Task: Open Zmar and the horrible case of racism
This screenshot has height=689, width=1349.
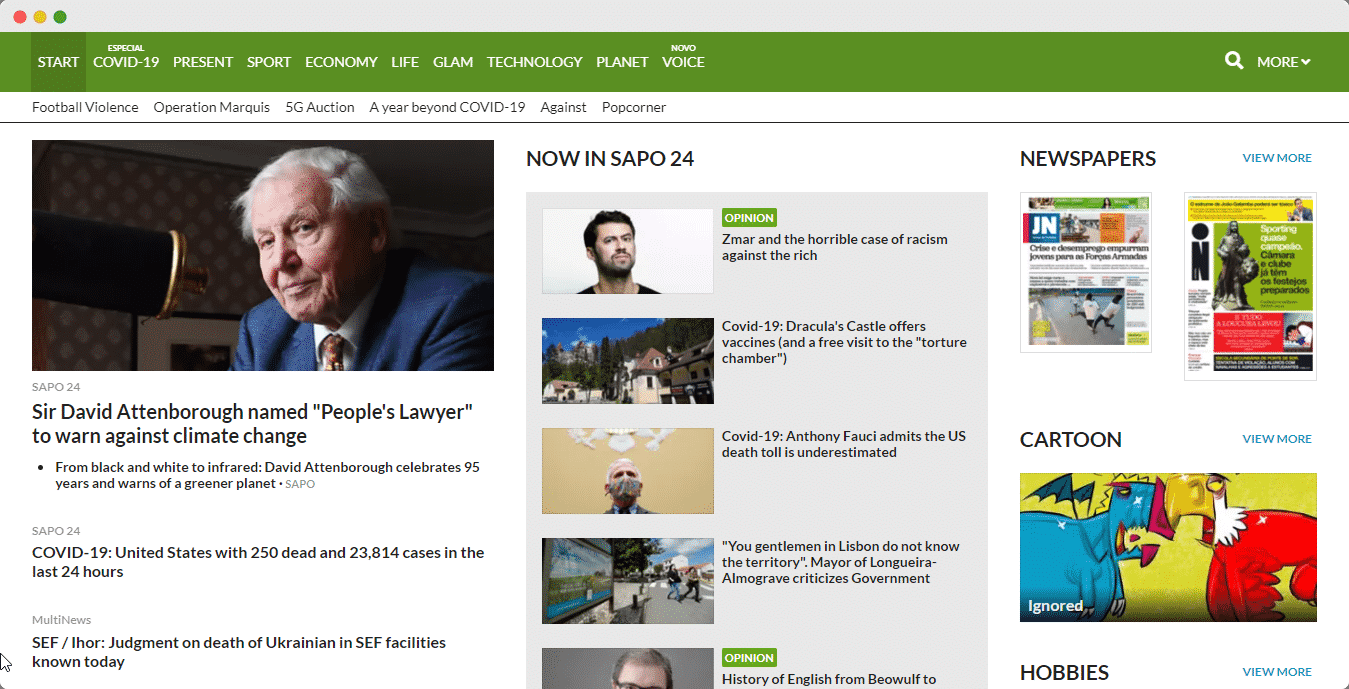Action: [835, 247]
